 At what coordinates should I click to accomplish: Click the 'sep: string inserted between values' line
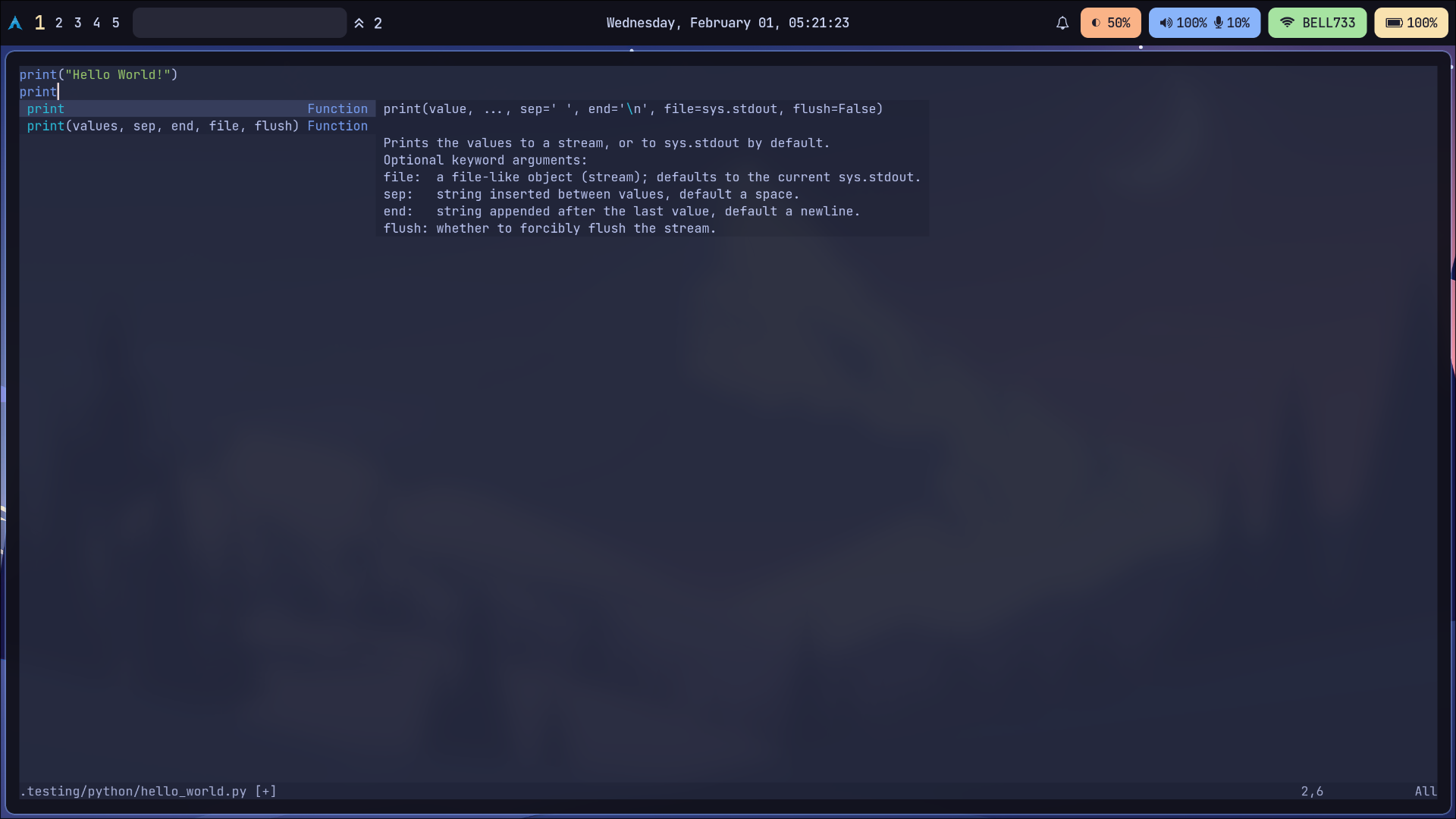tap(591, 194)
